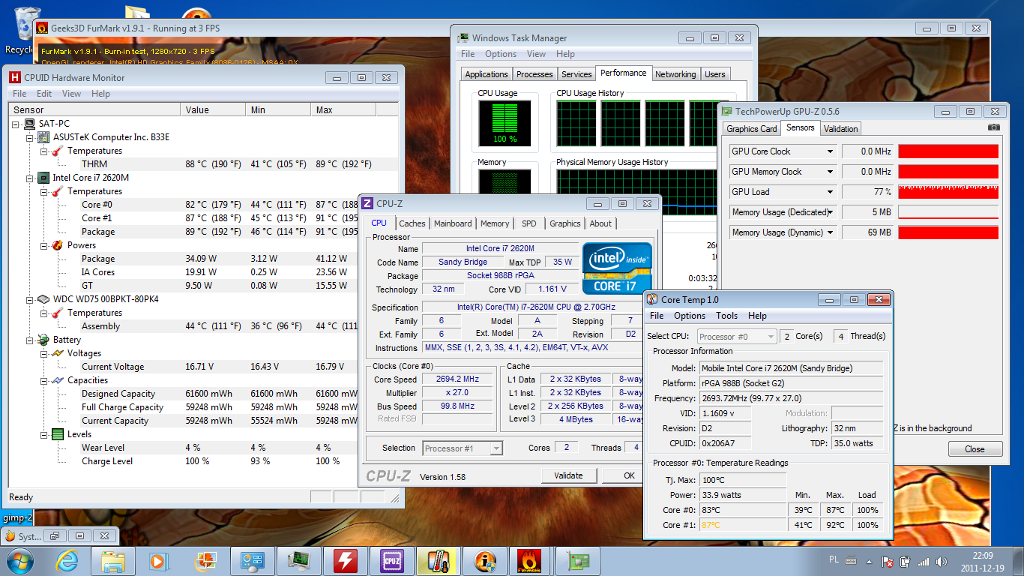Switch to Hardware Monitor red lightning taskbar icon
Viewport: 1024px width, 576px height.
pos(345,561)
